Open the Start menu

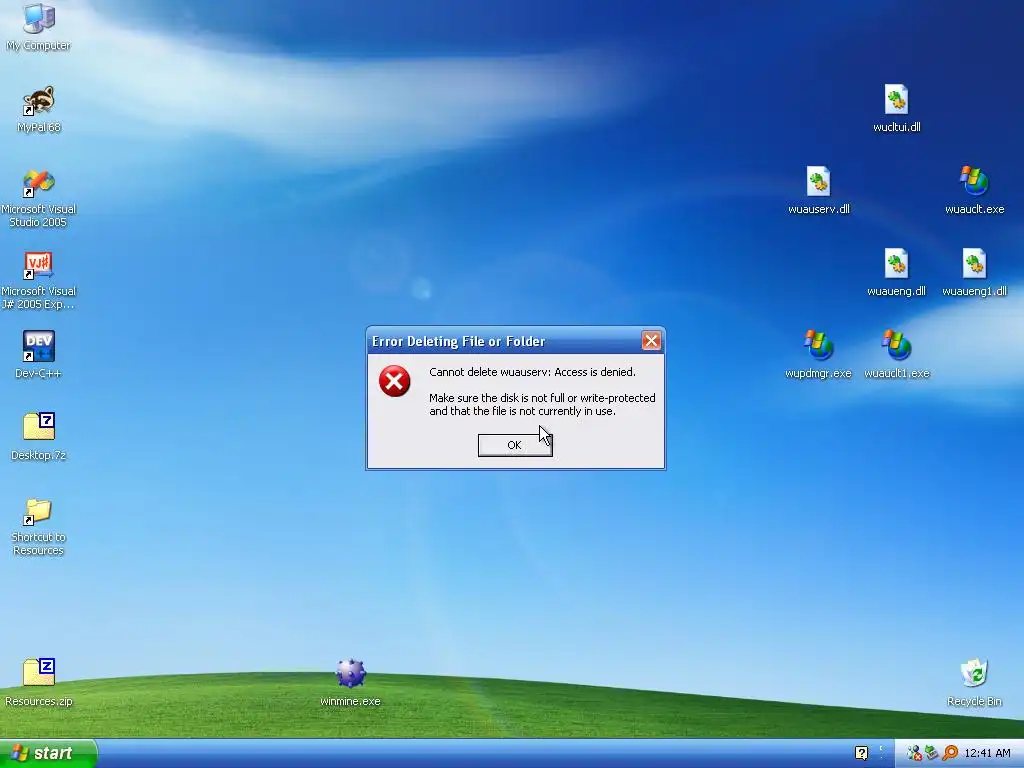click(48, 753)
